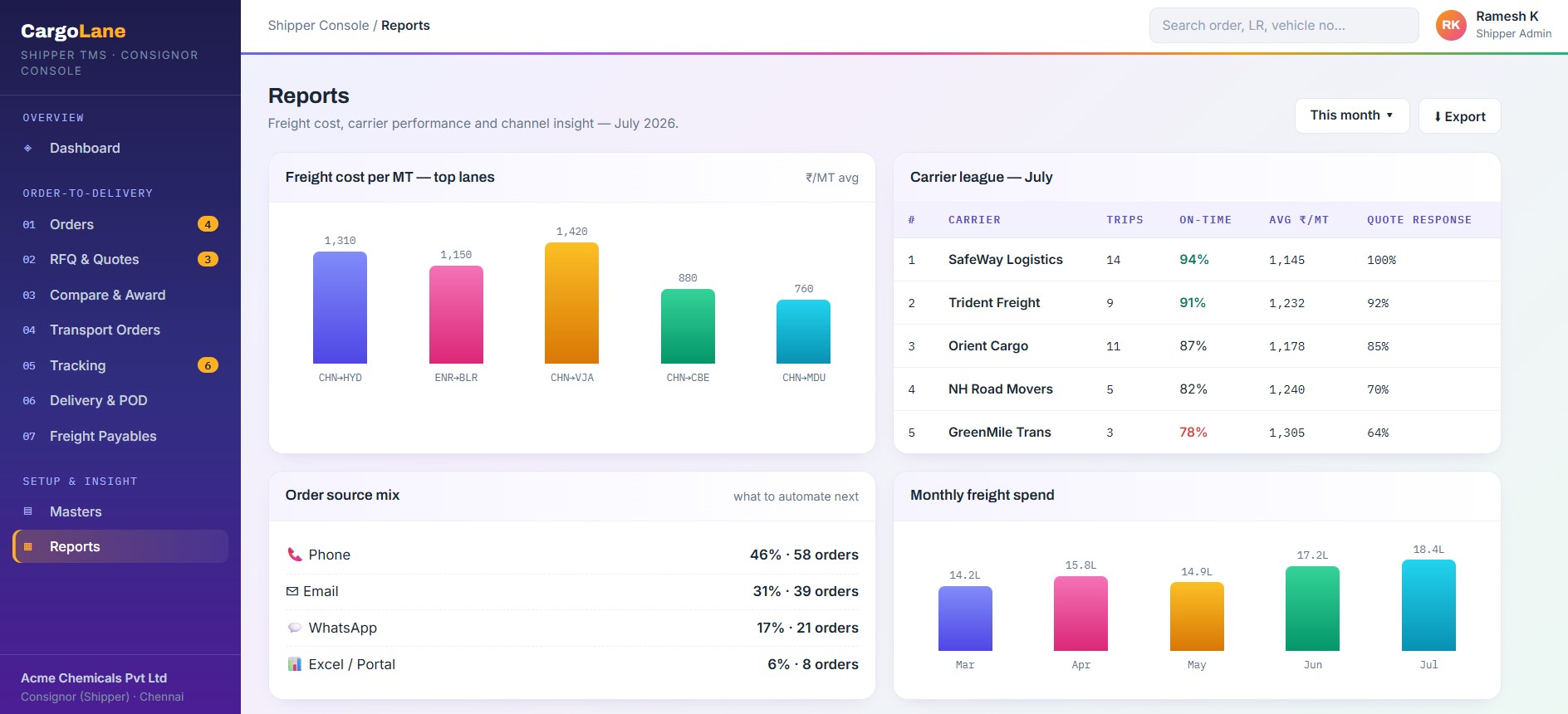The image size is (1568, 714).
Task: Click the CHN→HYD freight cost bar
Action: [x=340, y=307]
